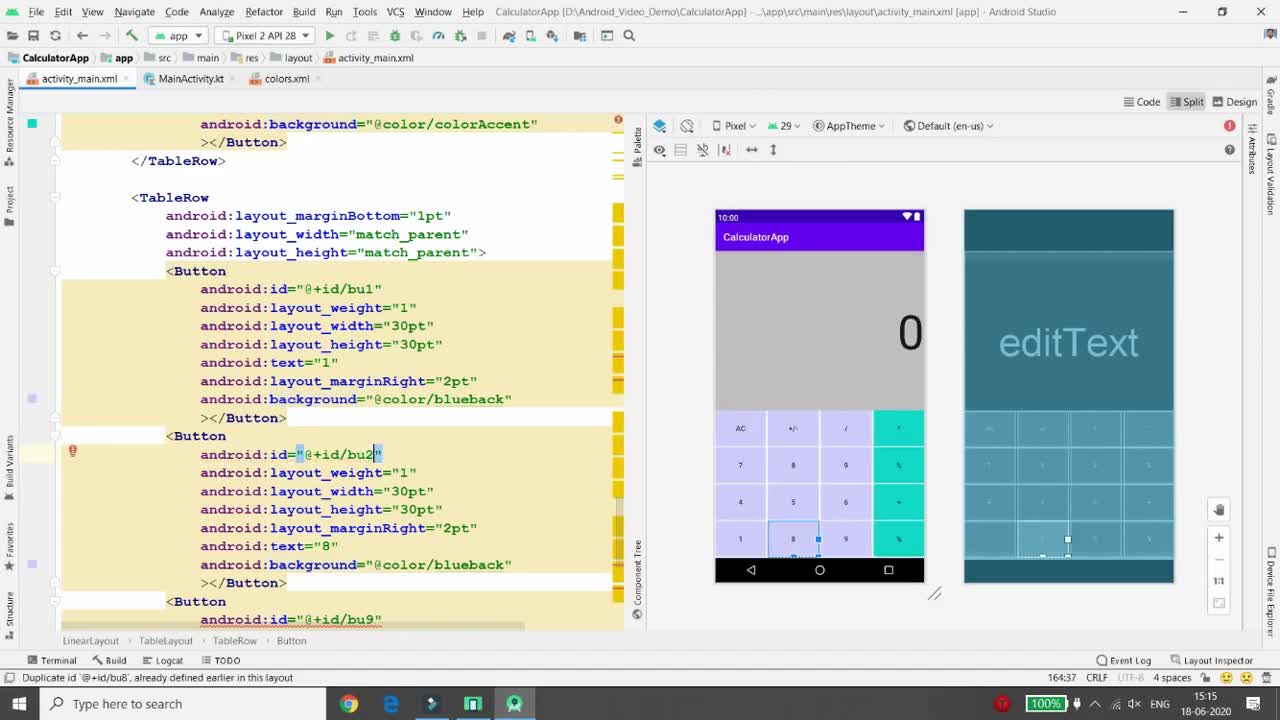Navigate back with the left arrow icon
This screenshot has height=720, width=1280.
(82, 36)
